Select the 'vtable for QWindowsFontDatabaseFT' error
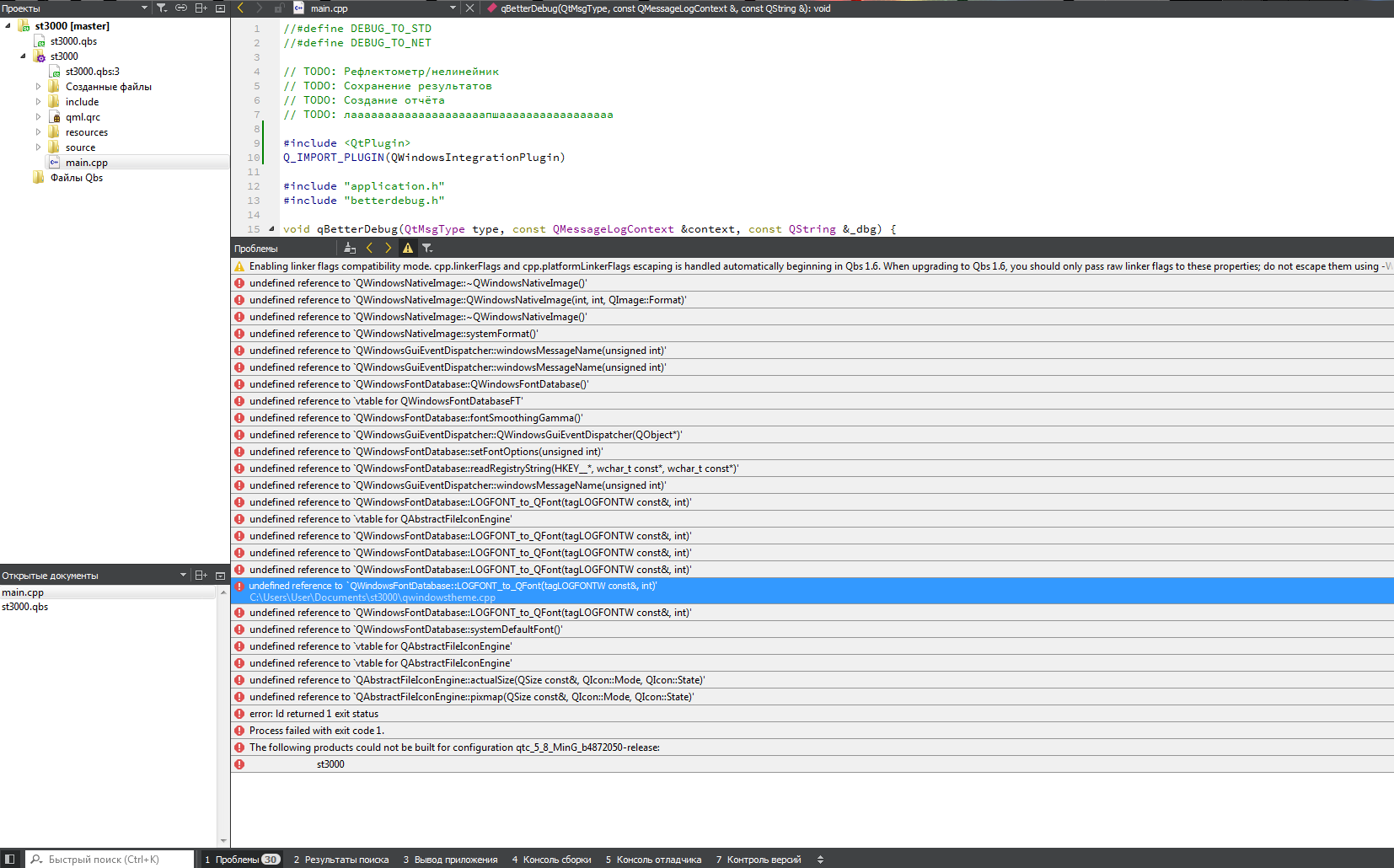Viewport: 1394px width, 868px height. (x=812, y=401)
